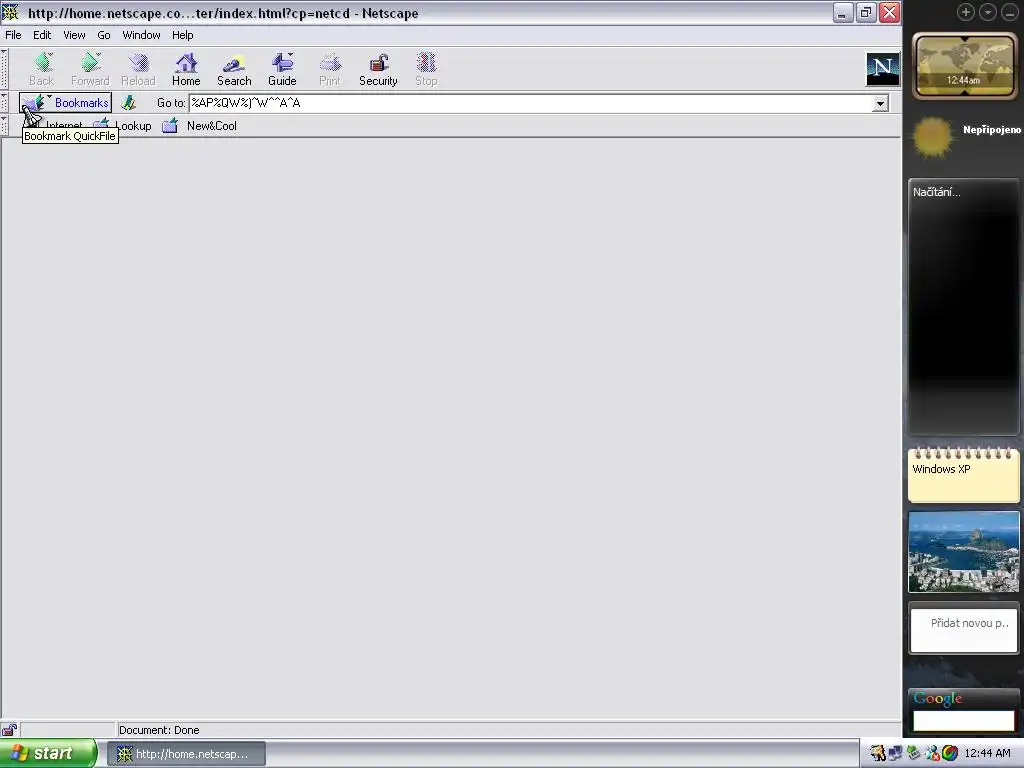Open the Security info button
The width and height of the screenshot is (1024, 768).
tap(378, 69)
